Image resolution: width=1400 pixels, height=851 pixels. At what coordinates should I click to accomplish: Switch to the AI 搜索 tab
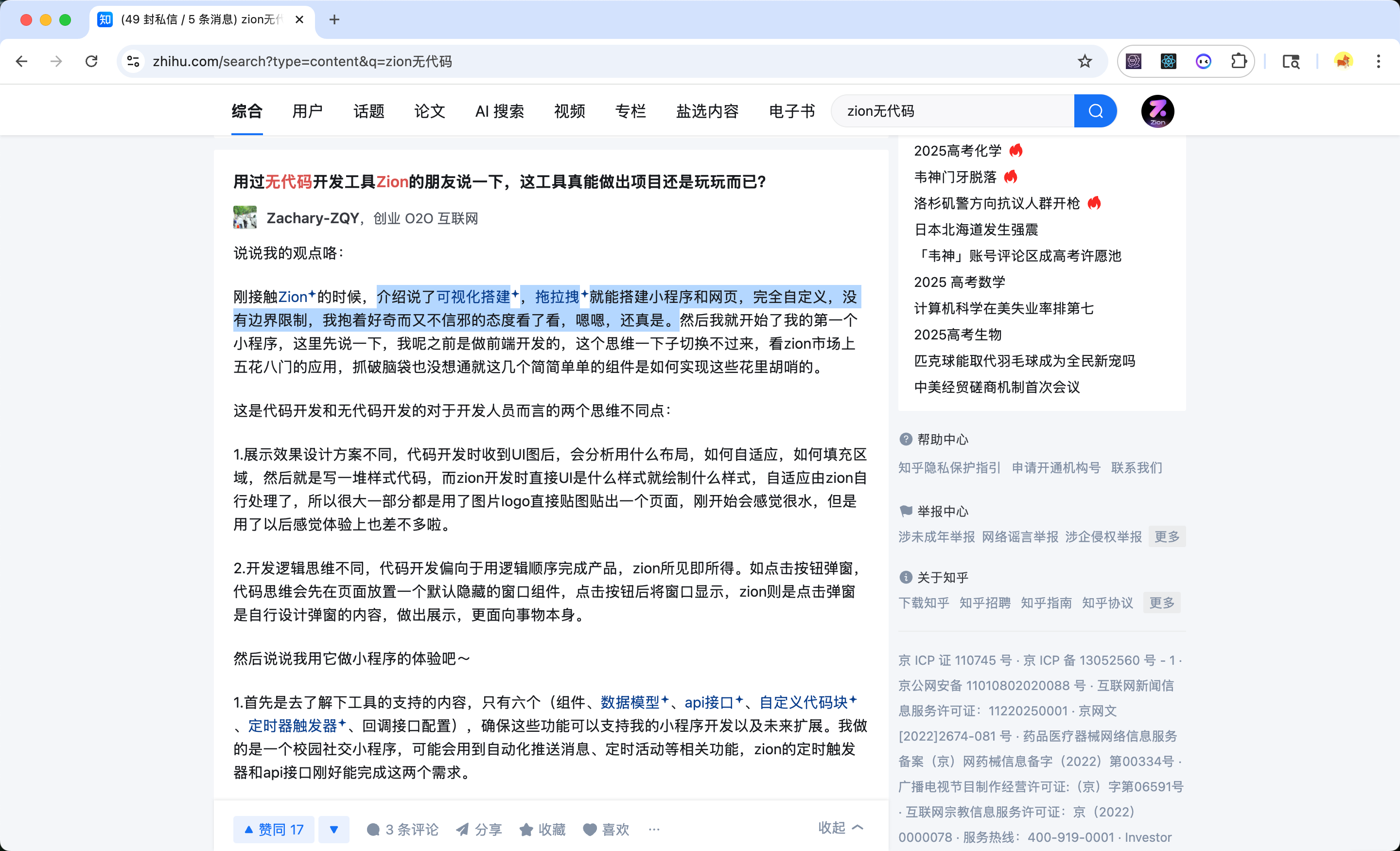[499, 111]
